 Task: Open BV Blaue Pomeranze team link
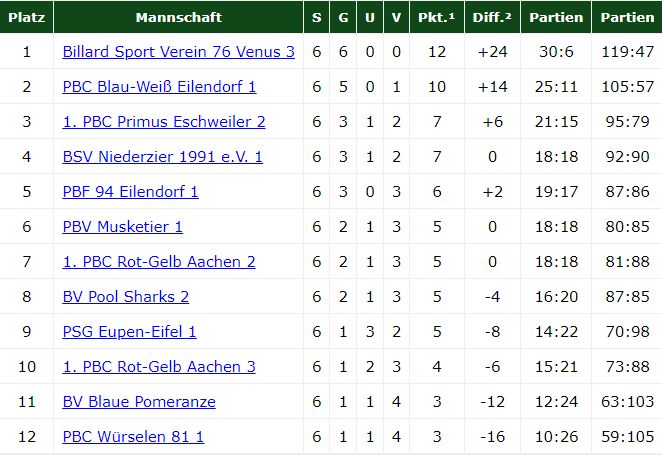(139, 402)
